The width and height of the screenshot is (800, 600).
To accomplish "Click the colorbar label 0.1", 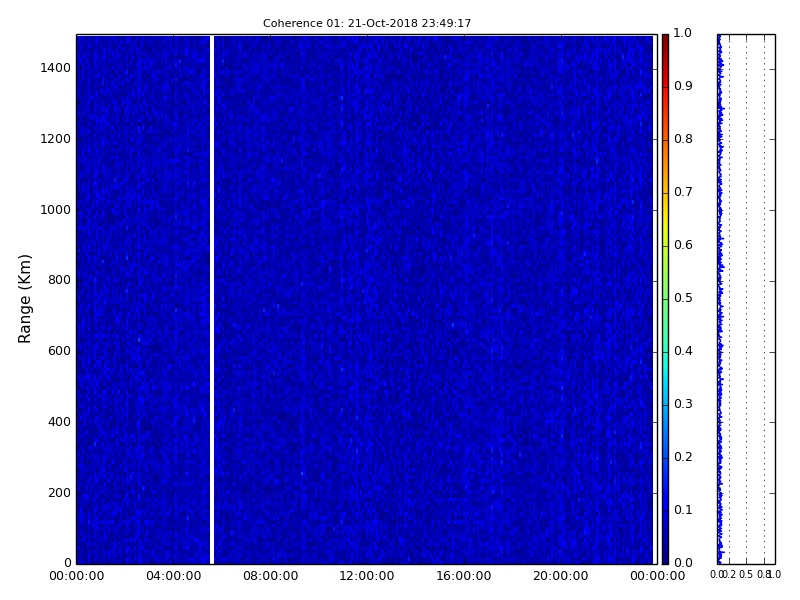I will coord(683,510).
